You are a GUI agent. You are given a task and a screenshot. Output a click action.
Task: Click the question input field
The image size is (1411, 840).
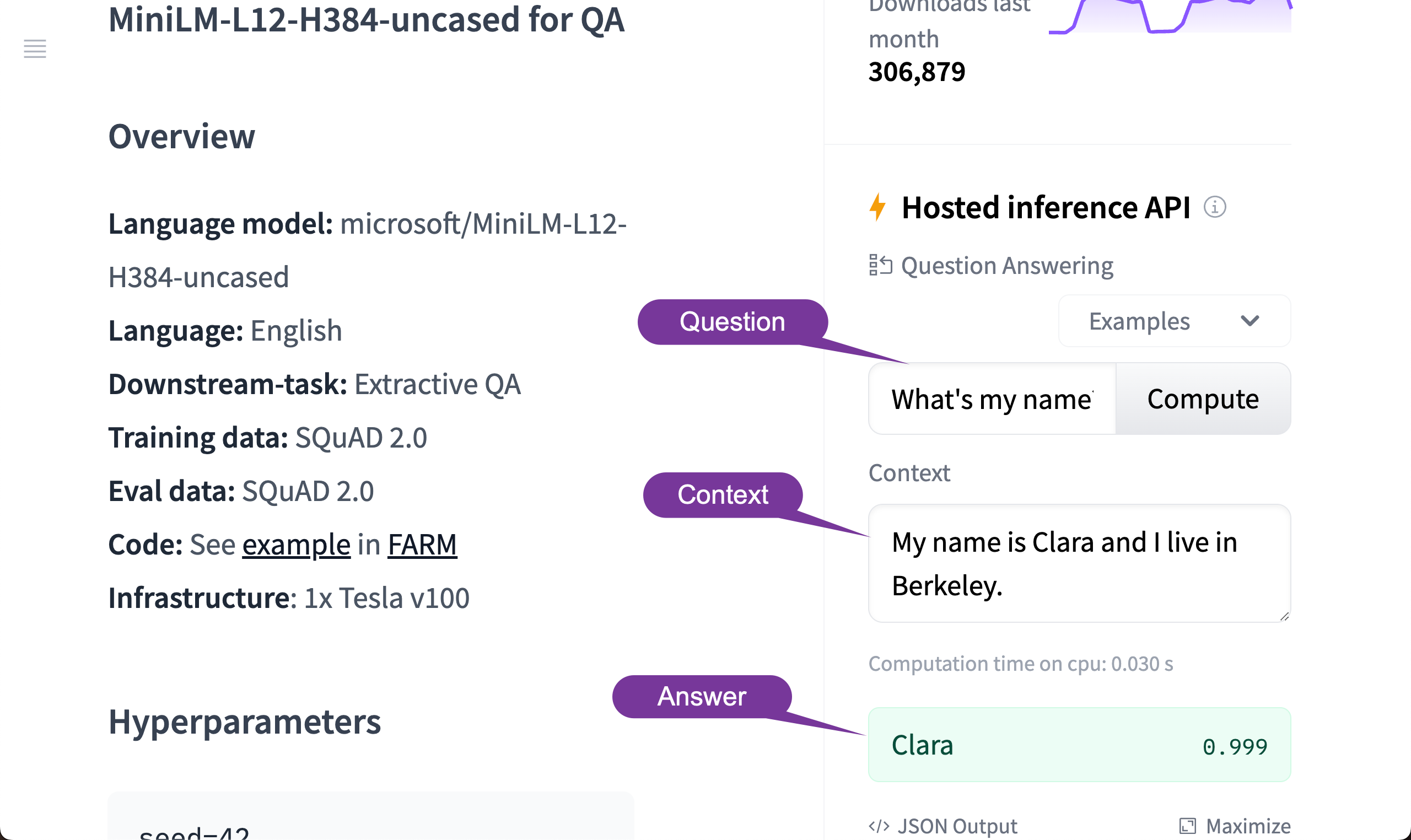(x=992, y=399)
